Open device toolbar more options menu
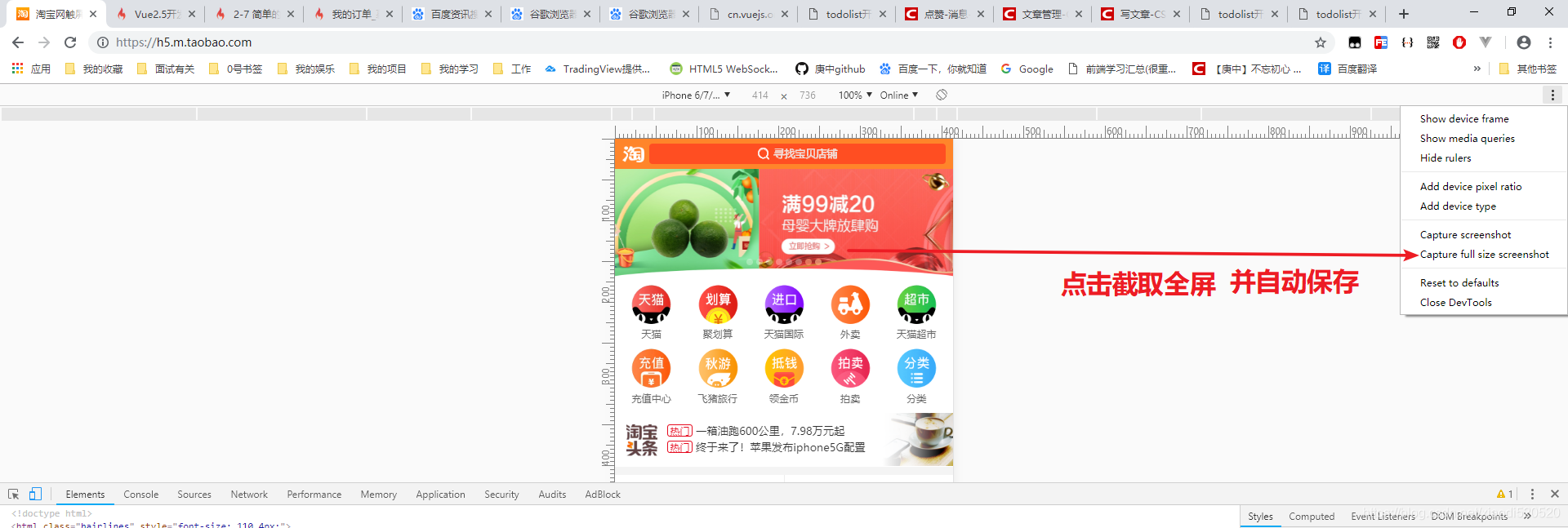The width and height of the screenshot is (1568, 528). pyautogui.click(x=1552, y=95)
